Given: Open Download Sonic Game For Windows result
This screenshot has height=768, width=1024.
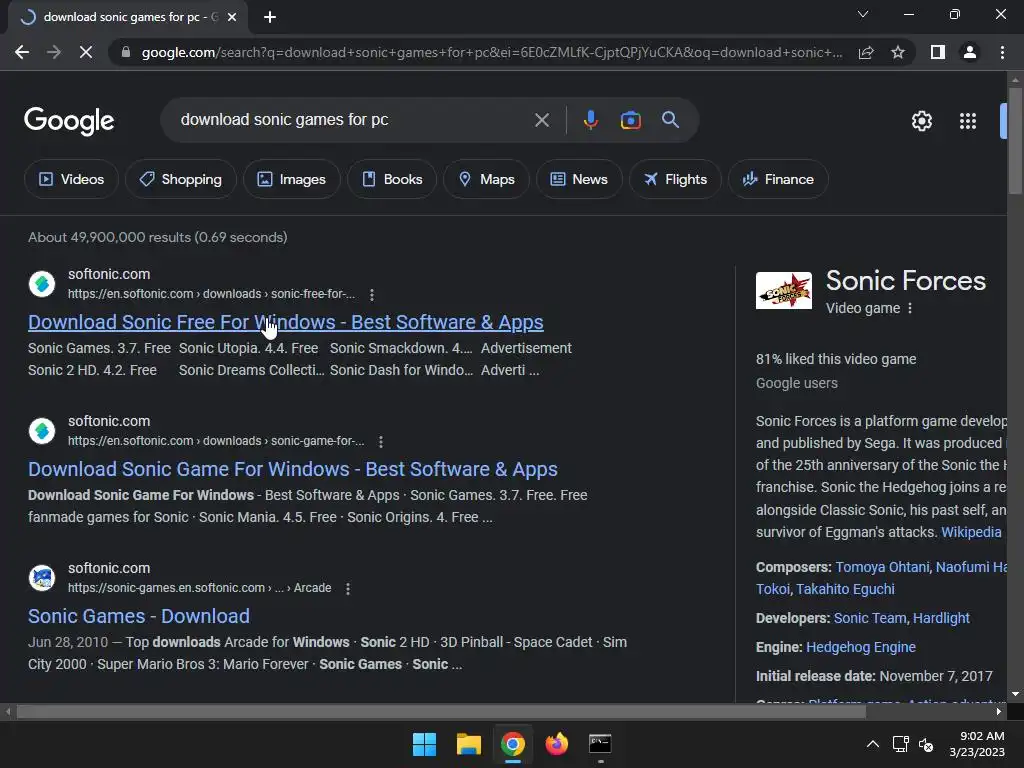Looking at the screenshot, I should [x=293, y=469].
